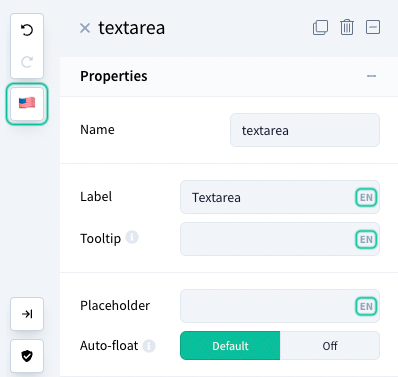Click the "Name" label text
This screenshot has width=398, height=377.
[x=97, y=129]
